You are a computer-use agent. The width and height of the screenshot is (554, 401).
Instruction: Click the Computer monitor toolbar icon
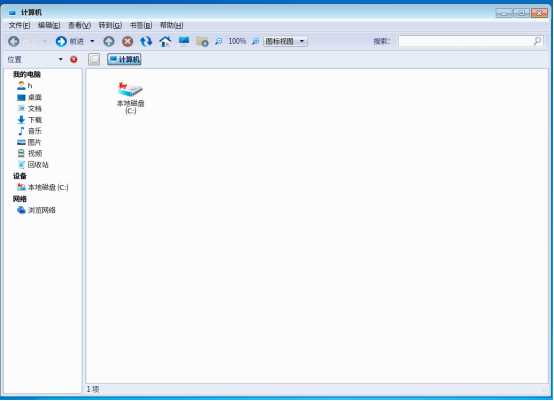click(184, 41)
